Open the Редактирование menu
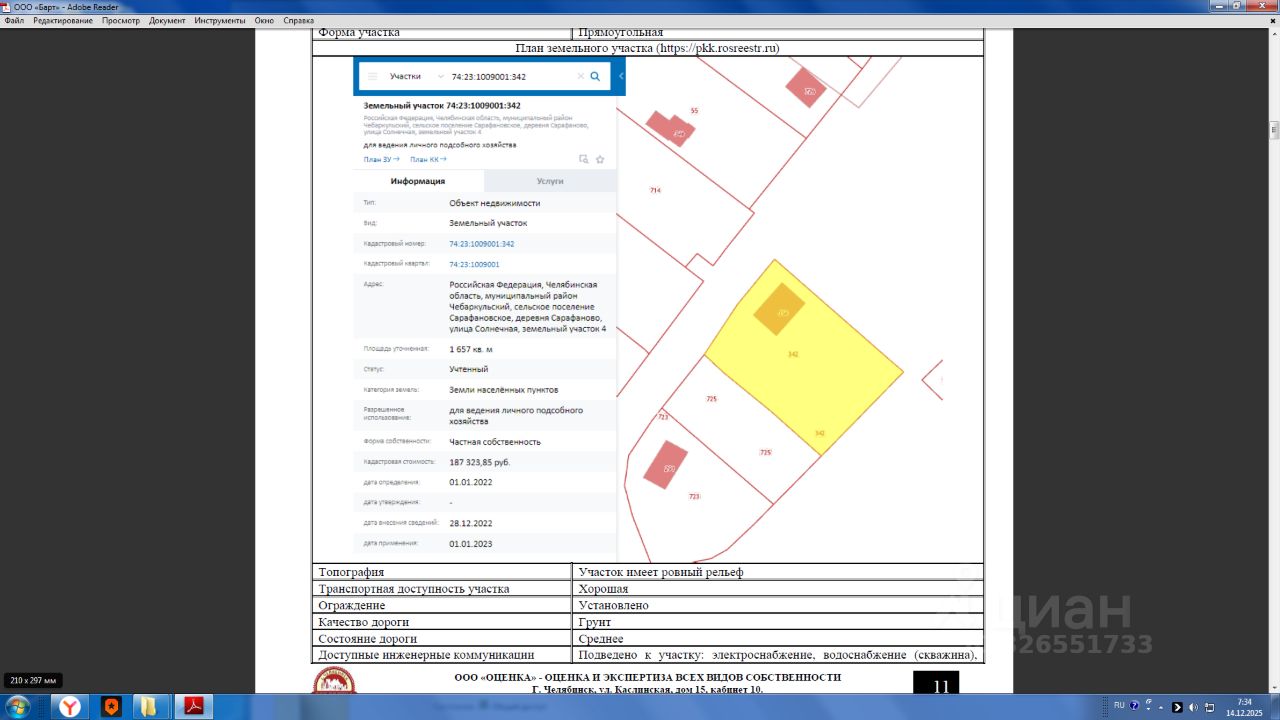Viewport: 1280px width, 720px height. coord(63,20)
